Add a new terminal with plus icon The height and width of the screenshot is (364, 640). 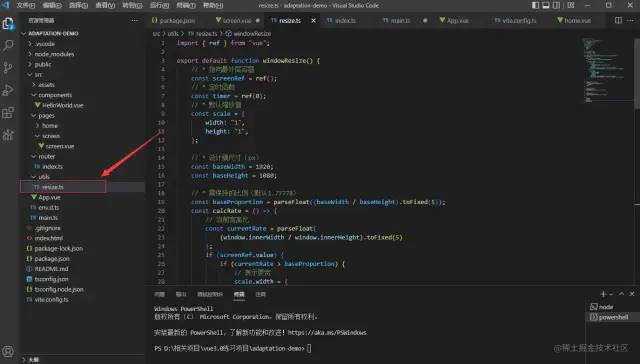point(603,294)
